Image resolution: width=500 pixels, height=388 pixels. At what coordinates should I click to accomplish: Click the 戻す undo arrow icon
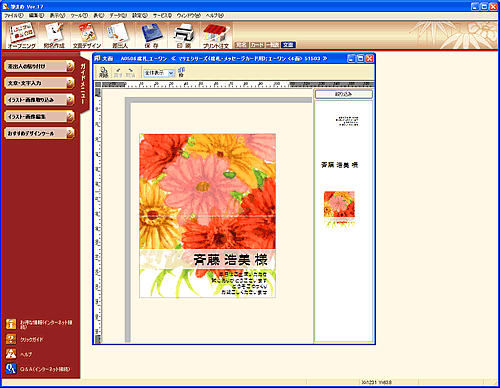(118, 72)
